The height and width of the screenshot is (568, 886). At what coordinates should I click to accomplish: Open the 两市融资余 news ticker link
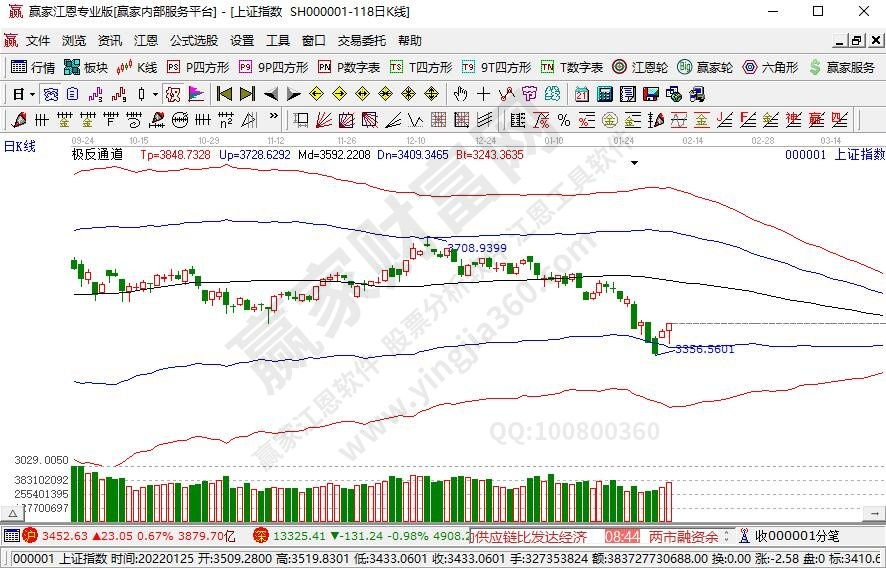coord(684,537)
